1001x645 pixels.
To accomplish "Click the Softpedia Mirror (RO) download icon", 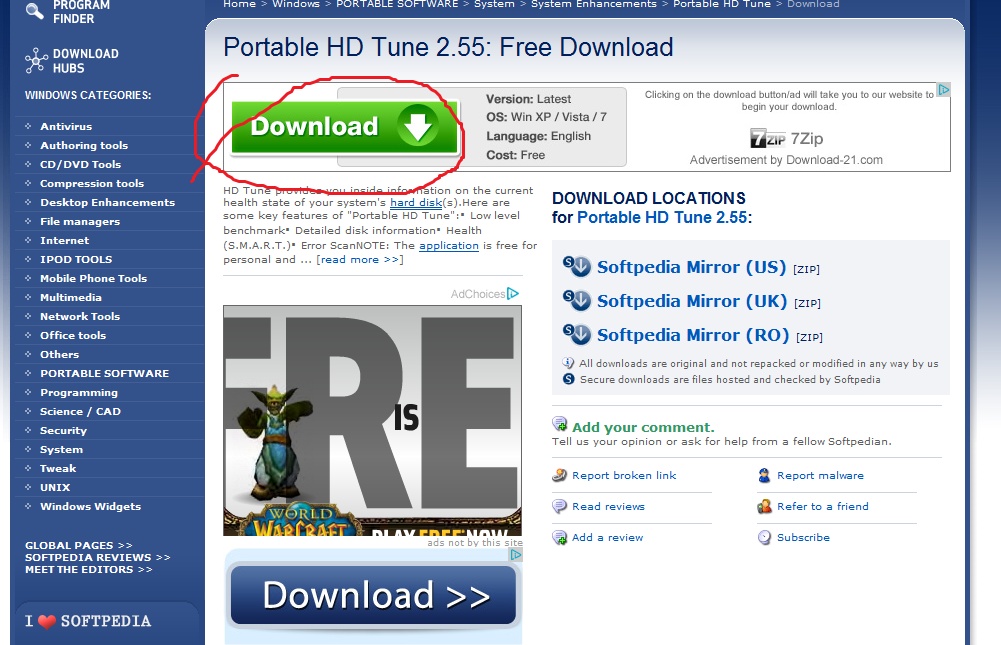I will tap(577, 333).
